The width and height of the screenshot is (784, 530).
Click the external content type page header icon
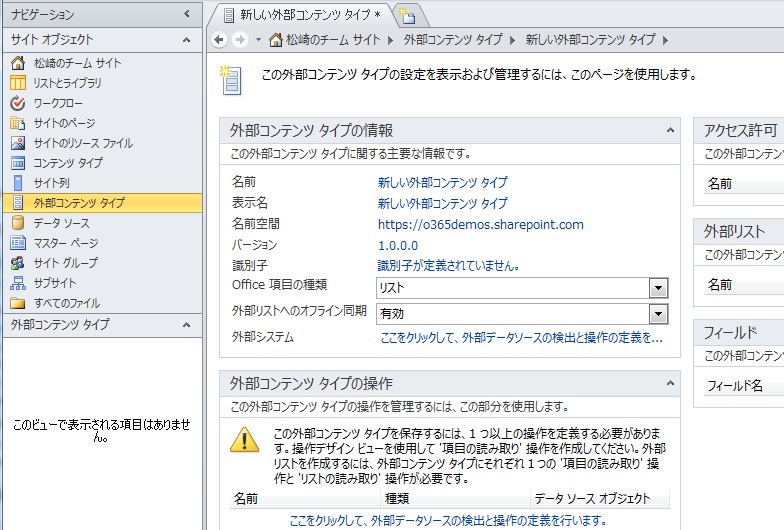[x=231, y=80]
